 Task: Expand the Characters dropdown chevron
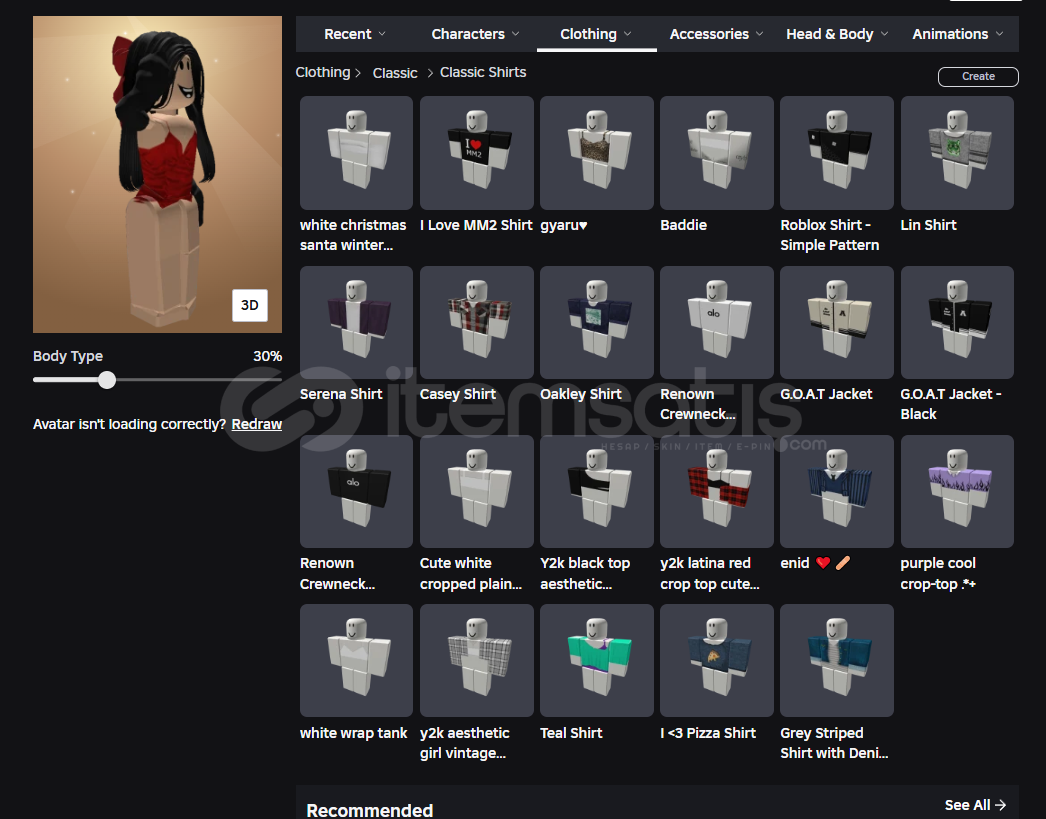pos(516,34)
